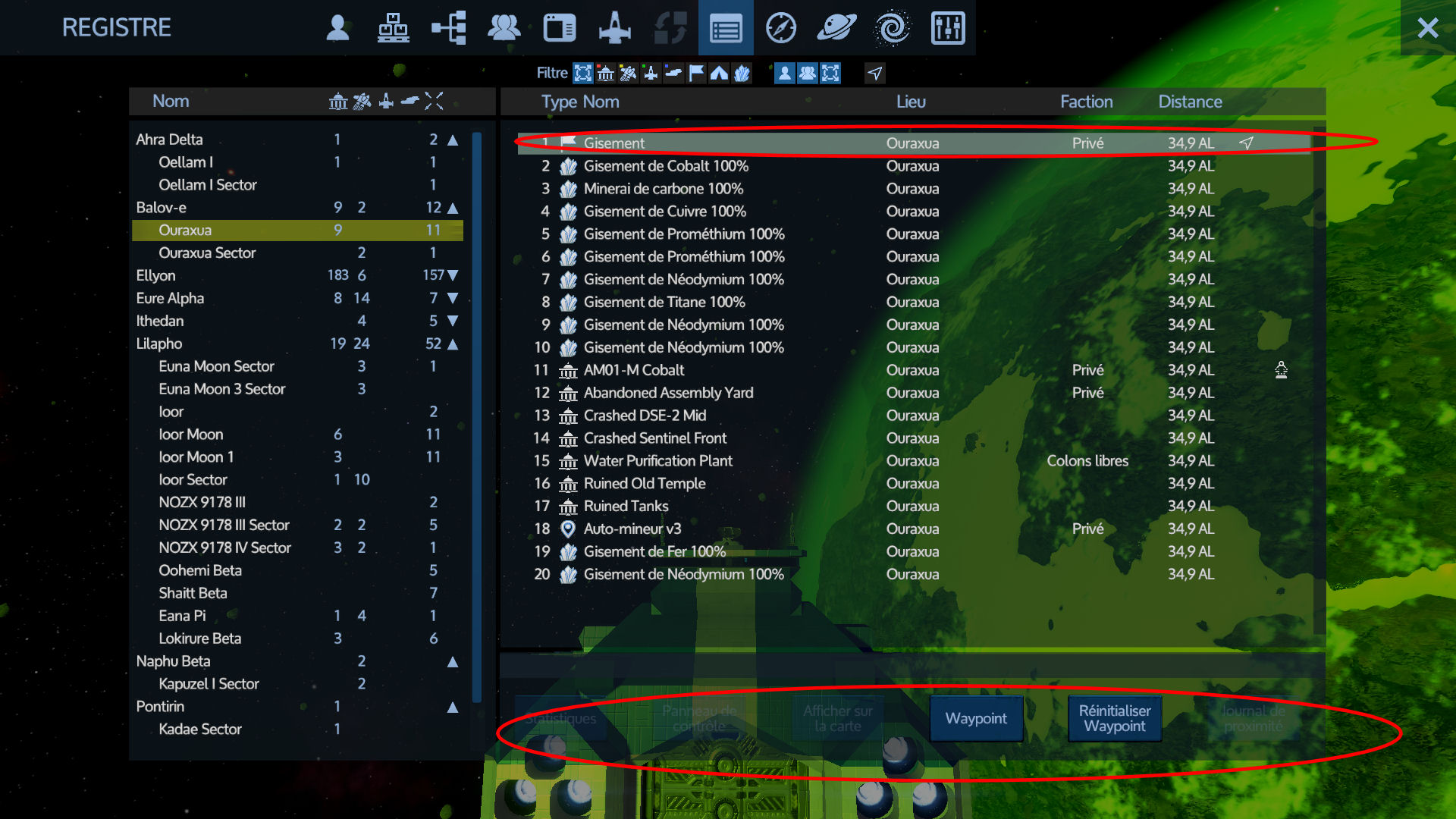Click crystal icon of Minerai de carbone
Image resolution: width=1456 pixels, height=819 pixels.
pyautogui.click(x=568, y=189)
